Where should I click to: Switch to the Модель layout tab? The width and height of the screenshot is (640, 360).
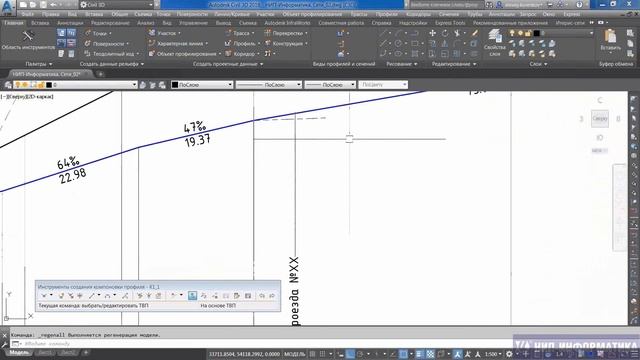point(19,353)
